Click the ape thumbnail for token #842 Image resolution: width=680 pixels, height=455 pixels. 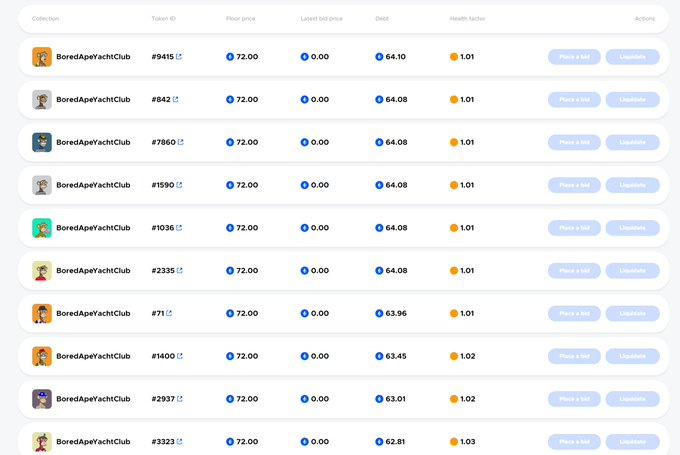tap(42, 99)
